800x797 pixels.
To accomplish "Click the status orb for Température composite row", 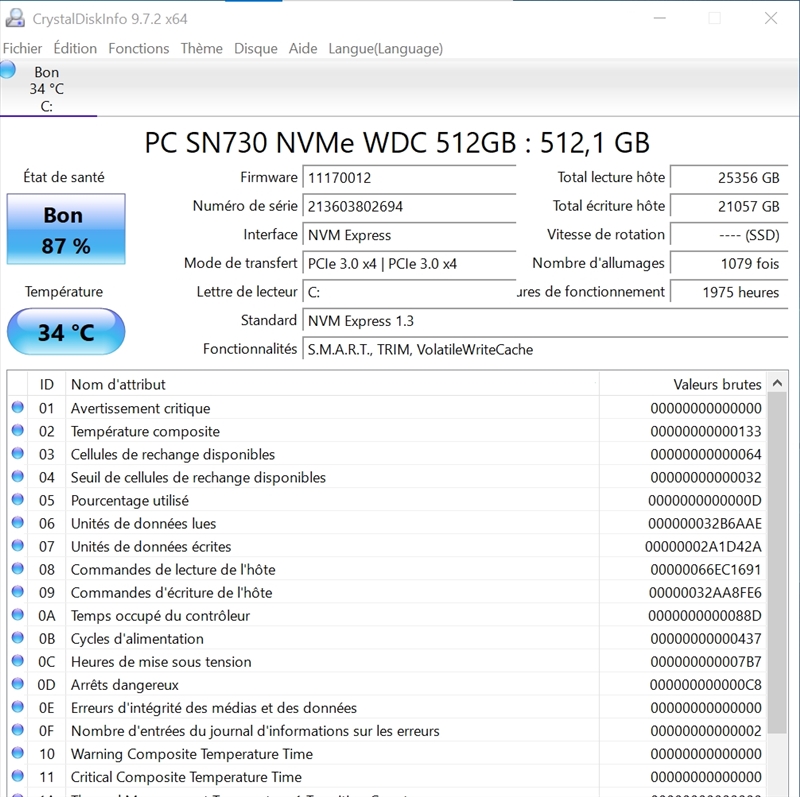I will pyautogui.click(x=17, y=431).
